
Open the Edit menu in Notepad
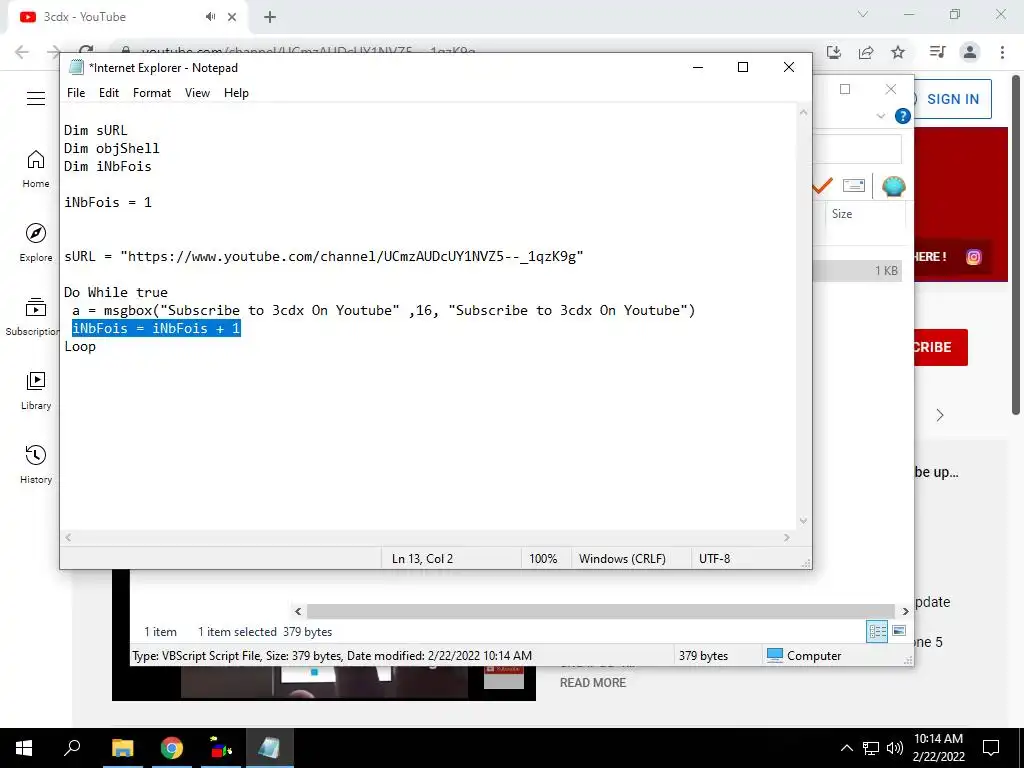tap(108, 93)
